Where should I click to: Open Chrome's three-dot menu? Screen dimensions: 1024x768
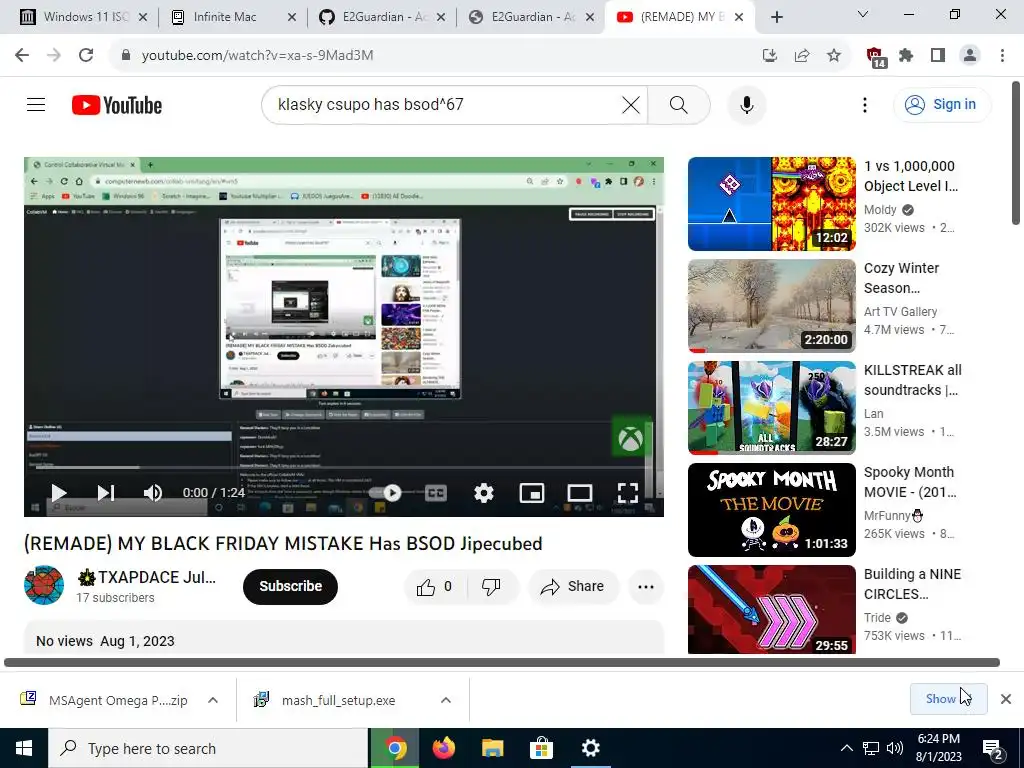[x=1002, y=56]
